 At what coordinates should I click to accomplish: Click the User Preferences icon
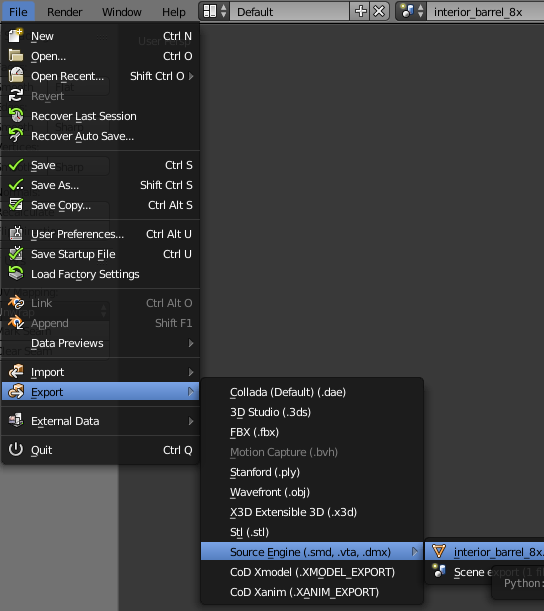pyautogui.click(x=16, y=234)
